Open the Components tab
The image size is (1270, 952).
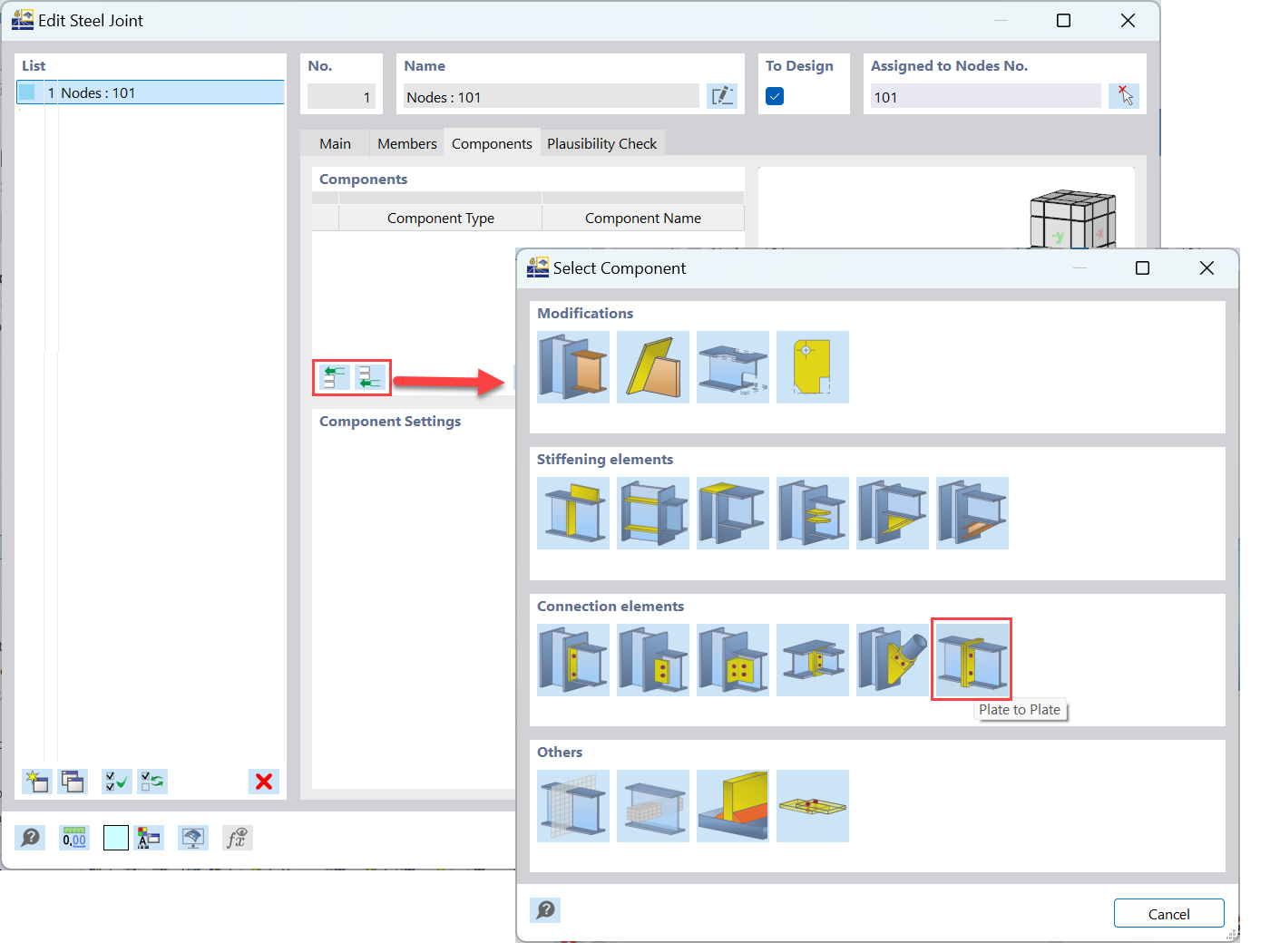point(492,143)
